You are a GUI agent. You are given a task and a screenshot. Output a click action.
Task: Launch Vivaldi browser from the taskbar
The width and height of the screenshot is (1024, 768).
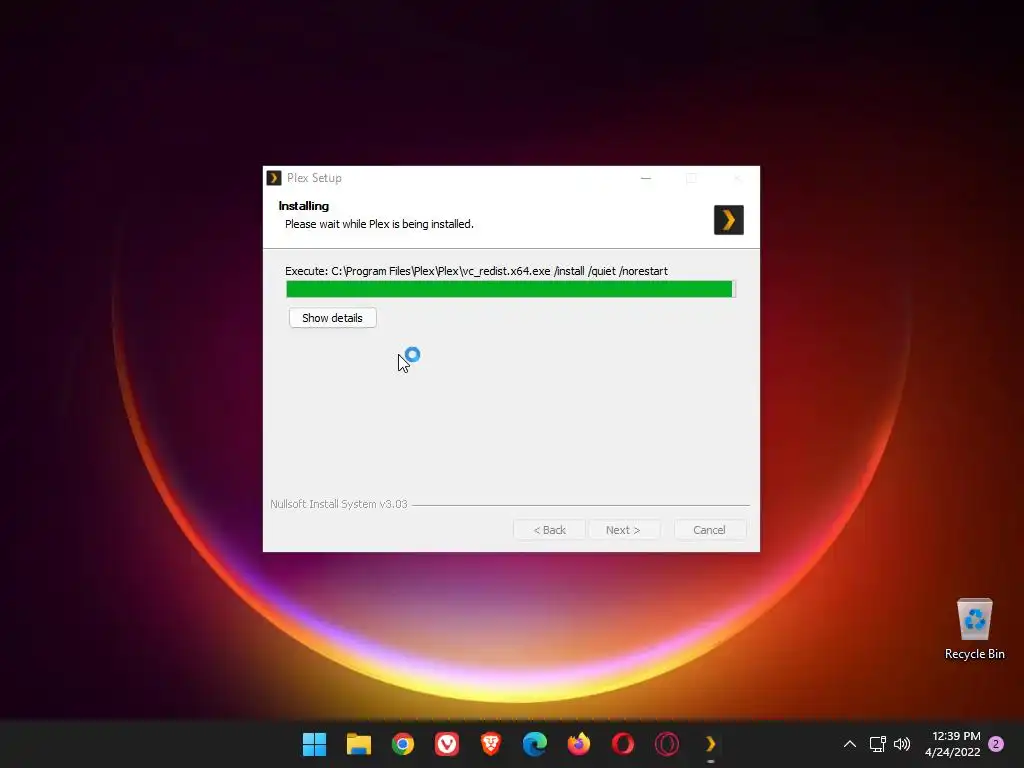(447, 744)
